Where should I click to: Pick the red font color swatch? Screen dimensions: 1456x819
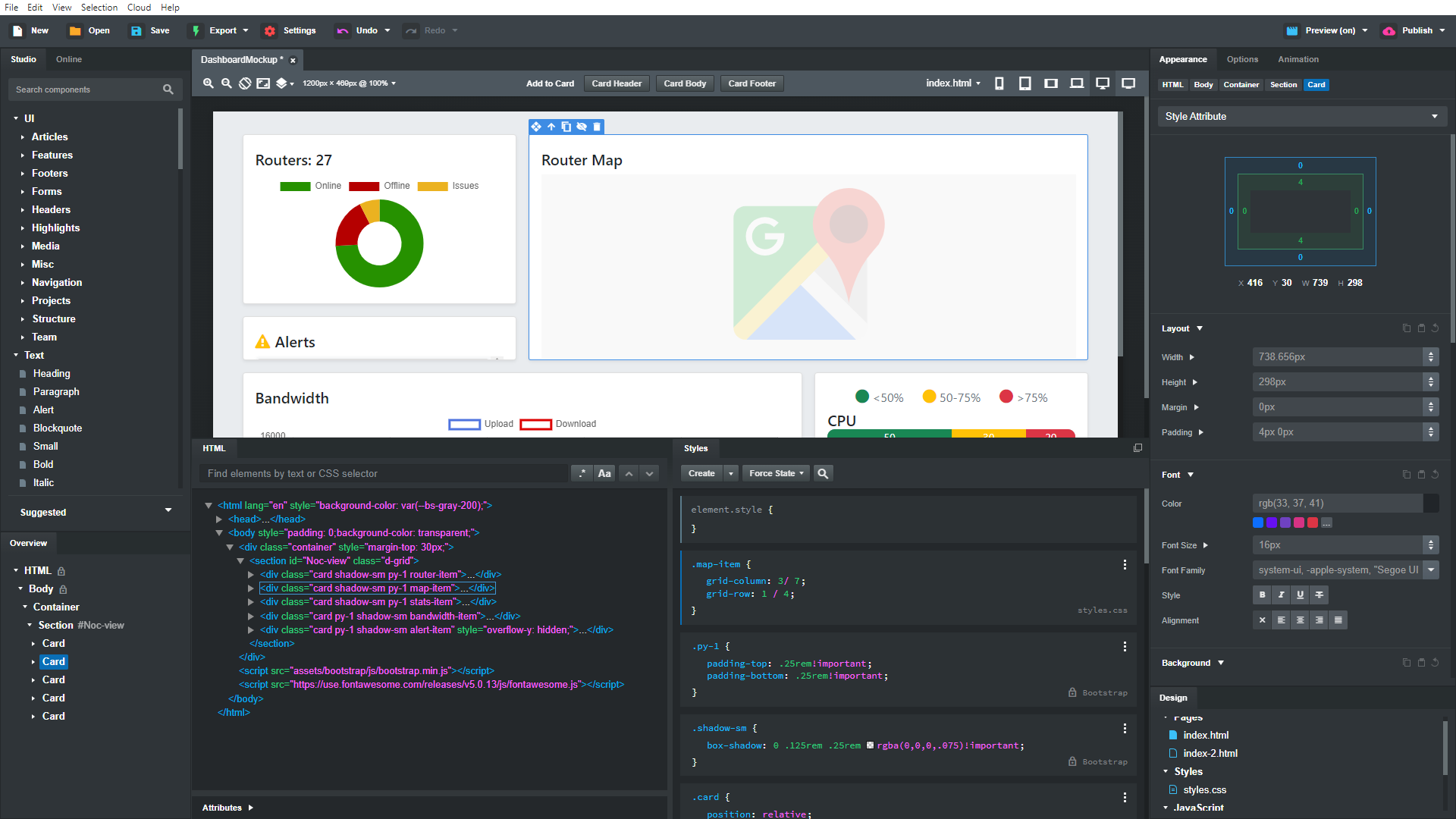click(x=1313, y=522)
